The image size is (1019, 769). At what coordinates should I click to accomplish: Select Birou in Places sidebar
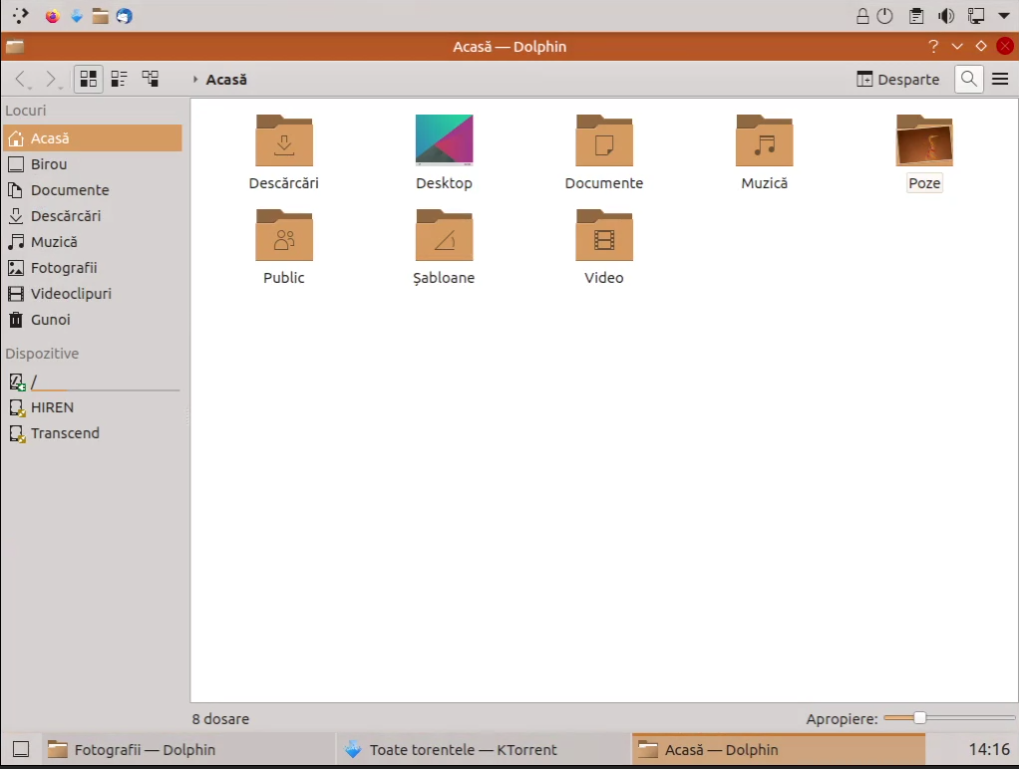tap(93, 164)
